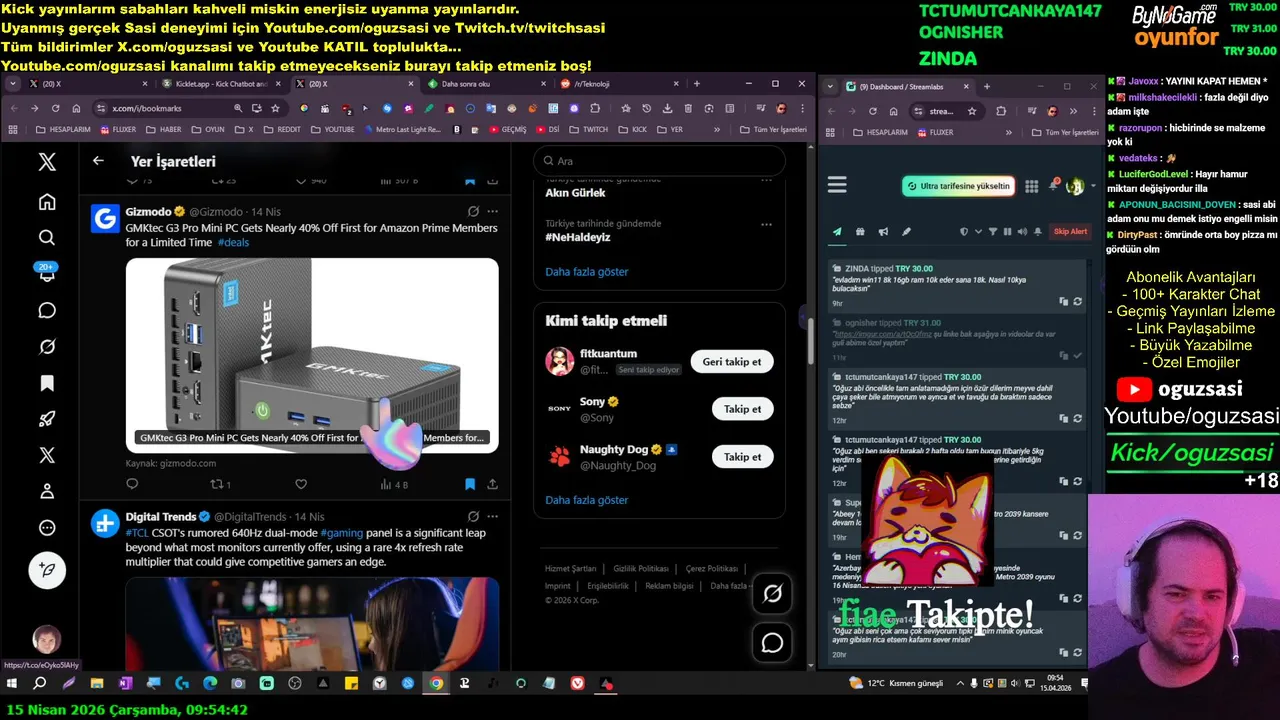Click Ultra tarifesine yükseltin button
The width and height of the screenshot is (1280, 720).
[x=958, y=186]
